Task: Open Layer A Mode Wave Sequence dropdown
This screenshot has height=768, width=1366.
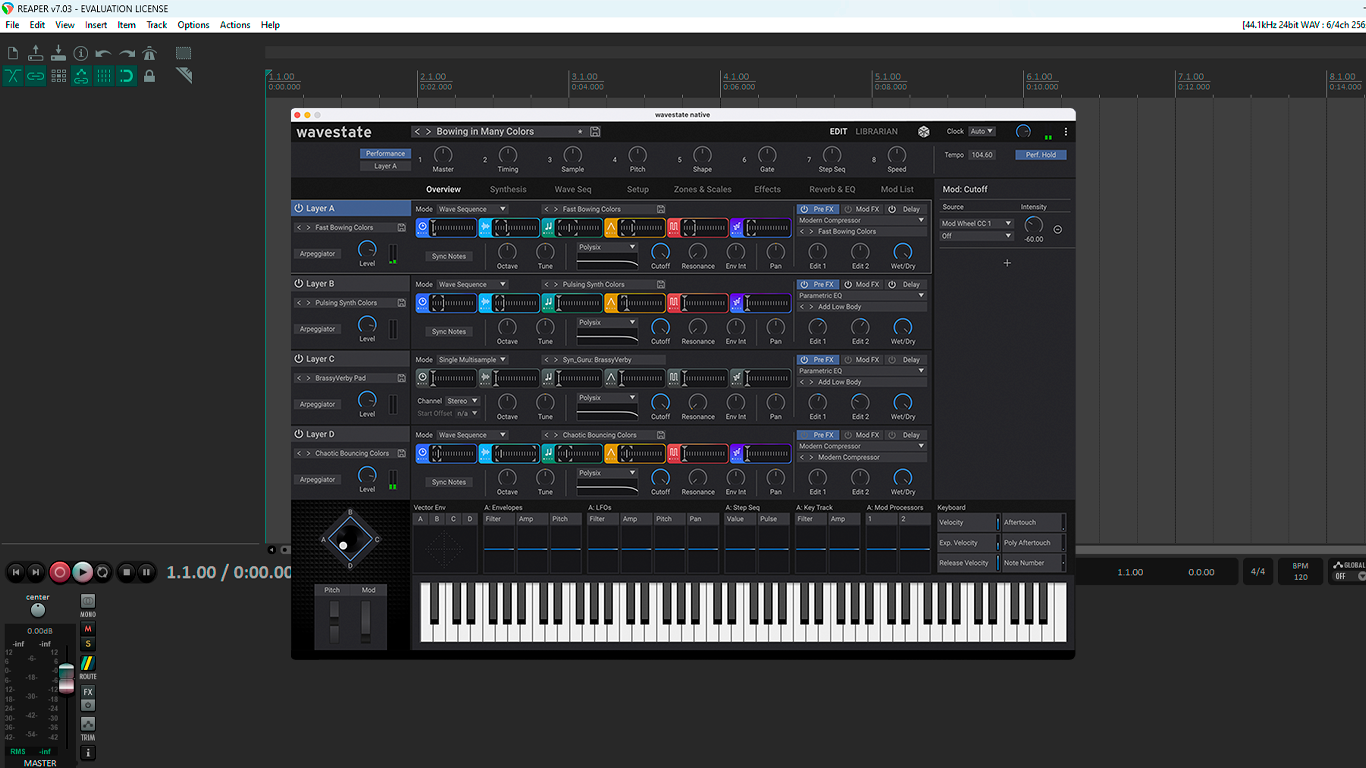Action: (x=472, y=209)
